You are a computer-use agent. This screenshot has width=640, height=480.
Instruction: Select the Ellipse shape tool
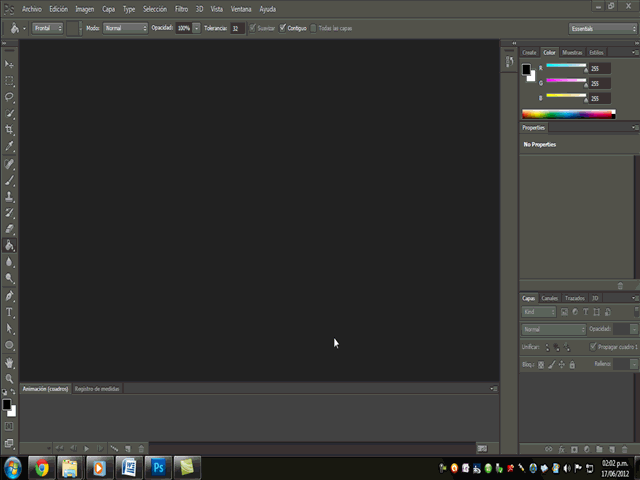click(9, 345)
